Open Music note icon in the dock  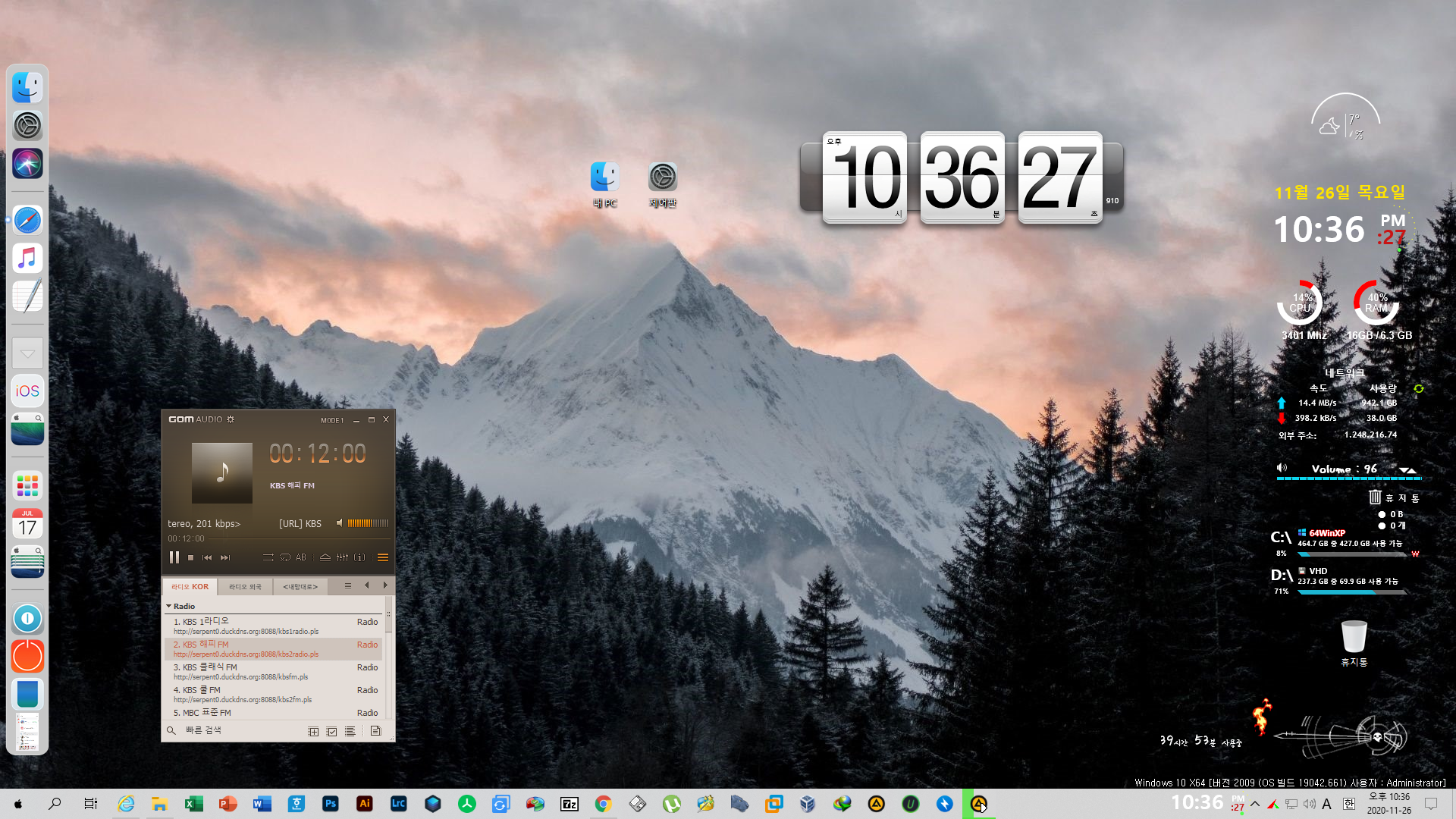27,258
